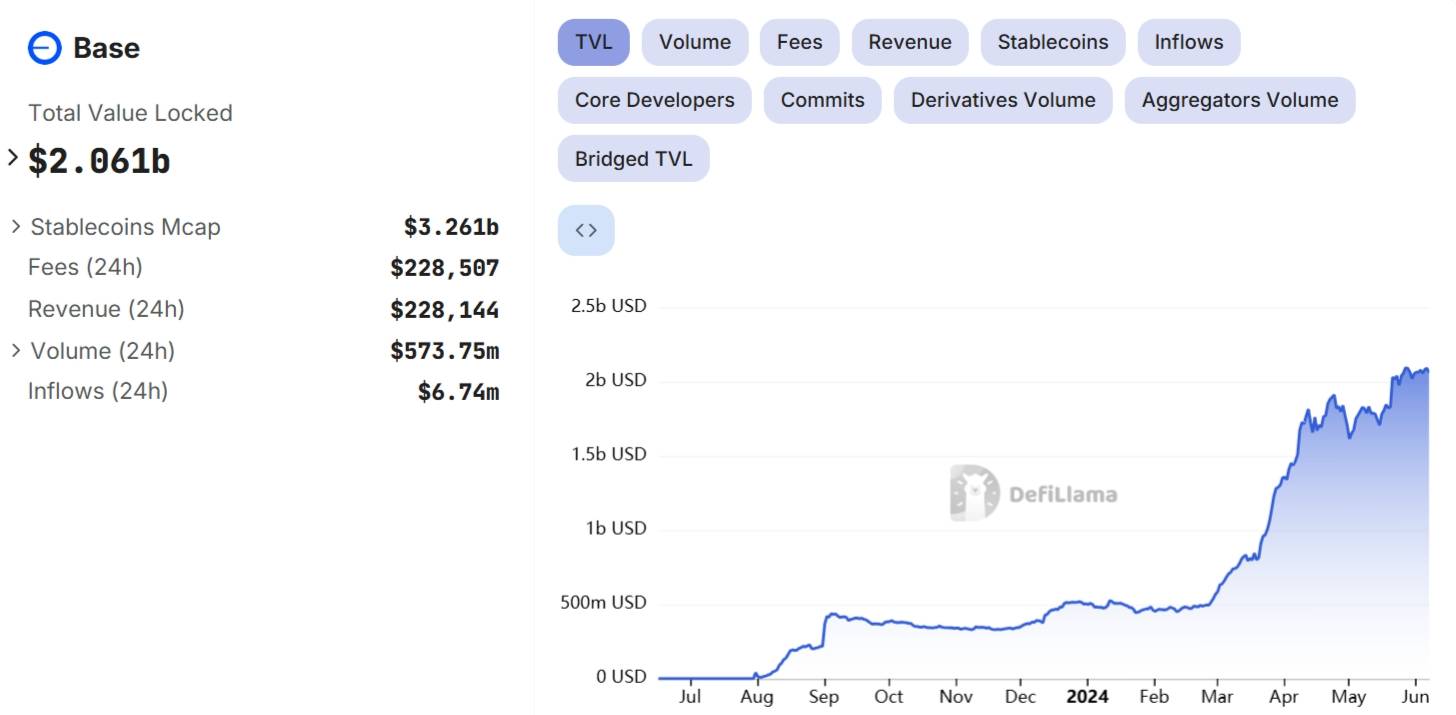Enable Derivatives Volume on chart
Image resolution: width=1456 pixels, height=715 pixels.
pyautogui.click(x=1003, y=100)
